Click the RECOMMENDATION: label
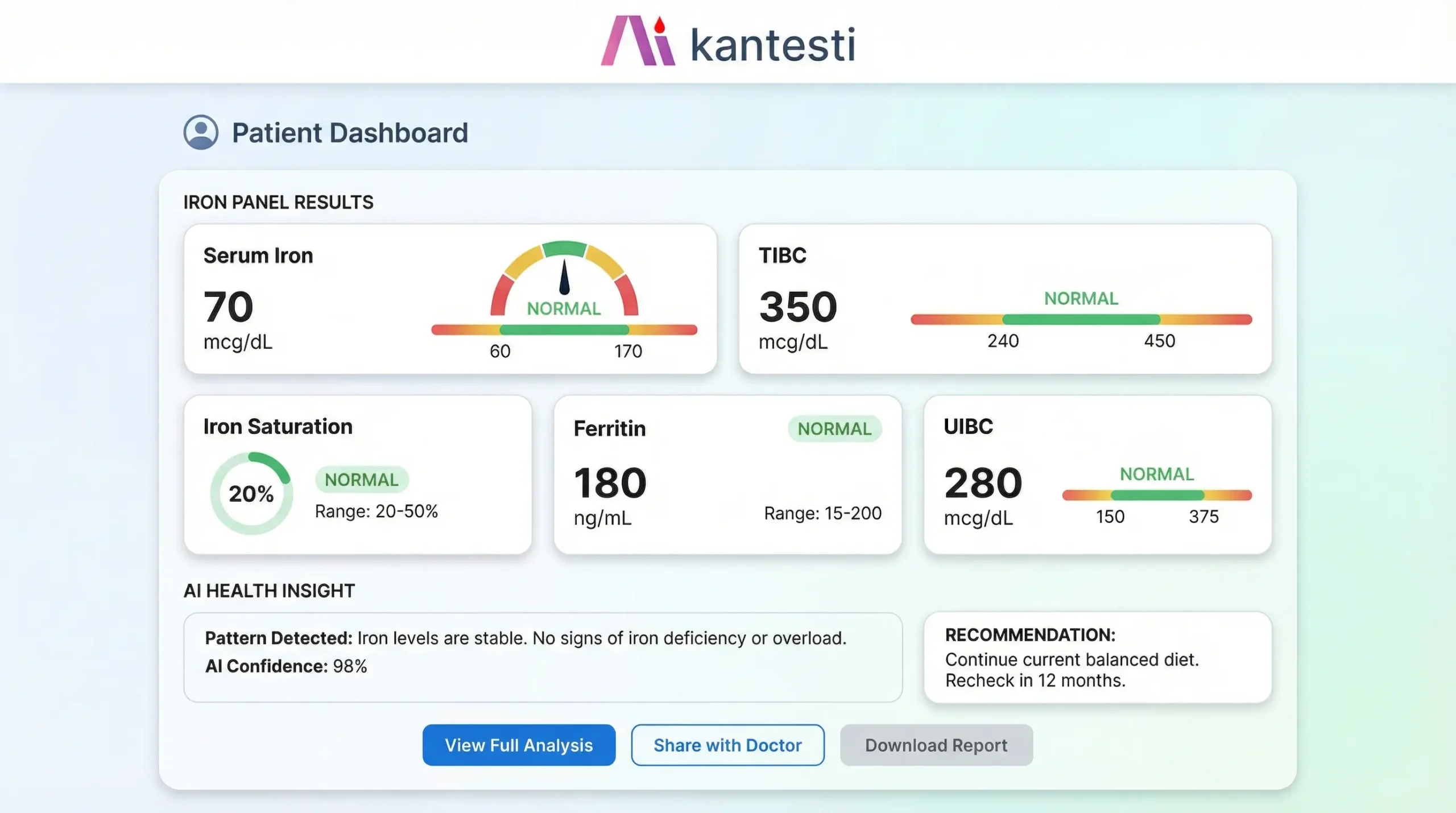This screenshot has width=1456, height=813. pyautogui.click(x=1030, y=635)
